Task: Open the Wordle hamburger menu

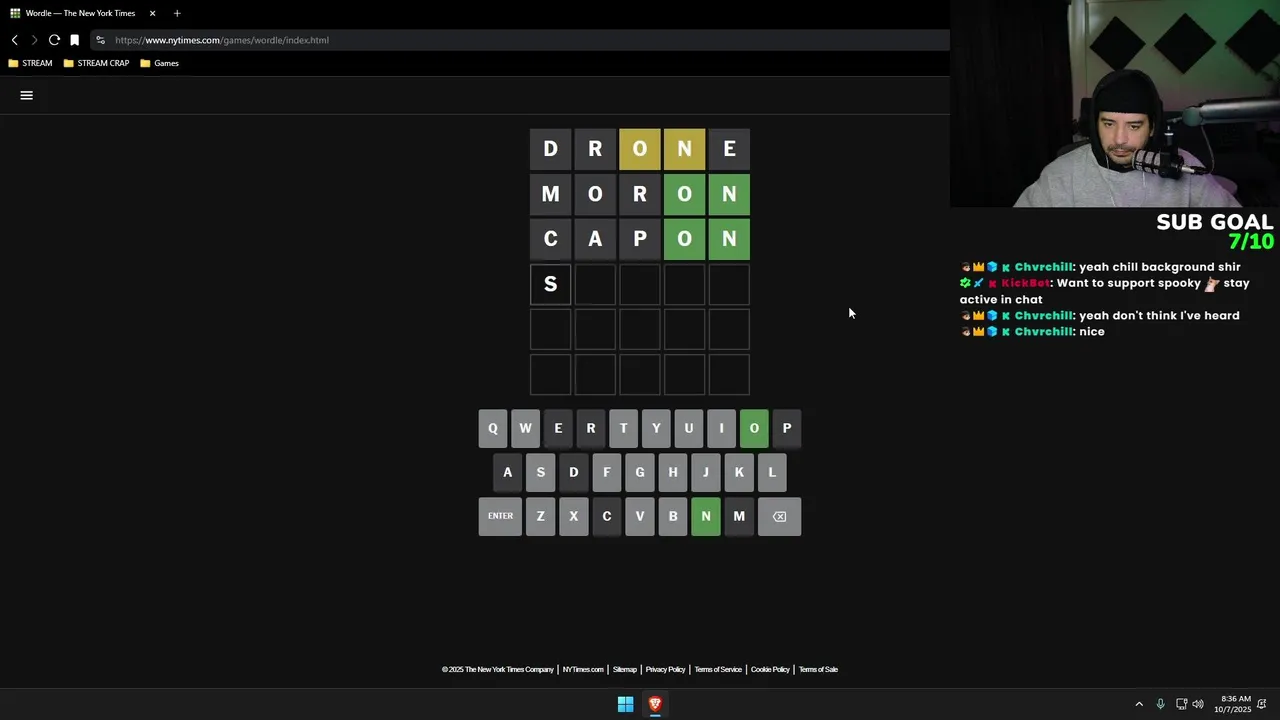Action: click(x=27, y=95)
